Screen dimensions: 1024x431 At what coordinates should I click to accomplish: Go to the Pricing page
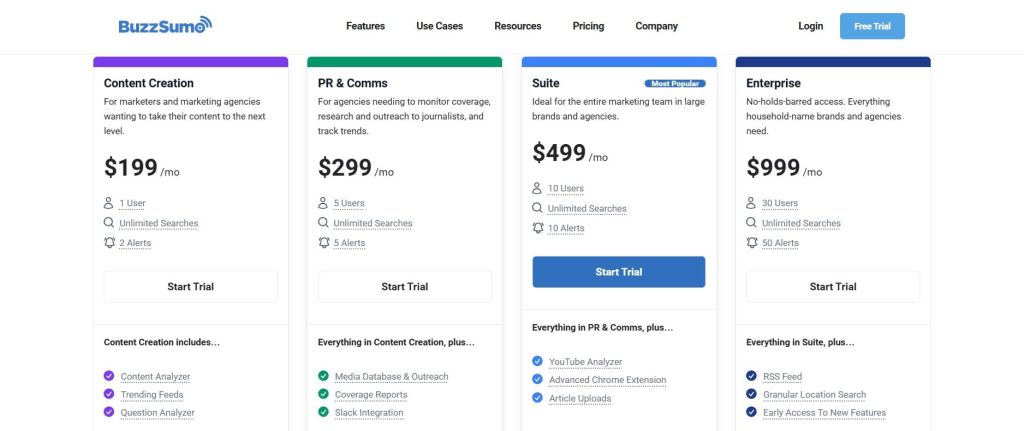(x=588, y=26)
